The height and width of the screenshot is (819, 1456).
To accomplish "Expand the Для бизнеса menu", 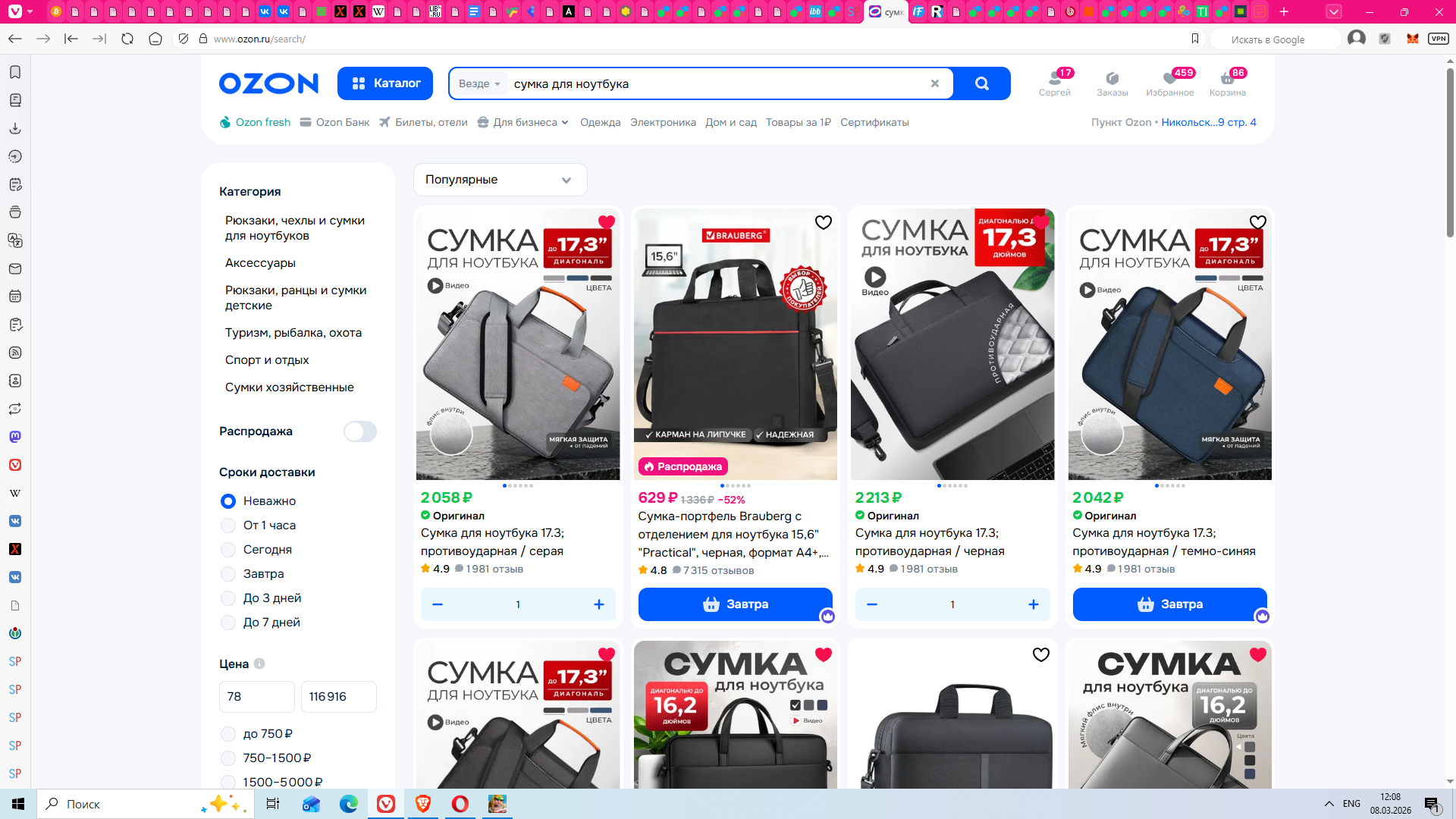I will pyautogui.click(x=523, y=122).
